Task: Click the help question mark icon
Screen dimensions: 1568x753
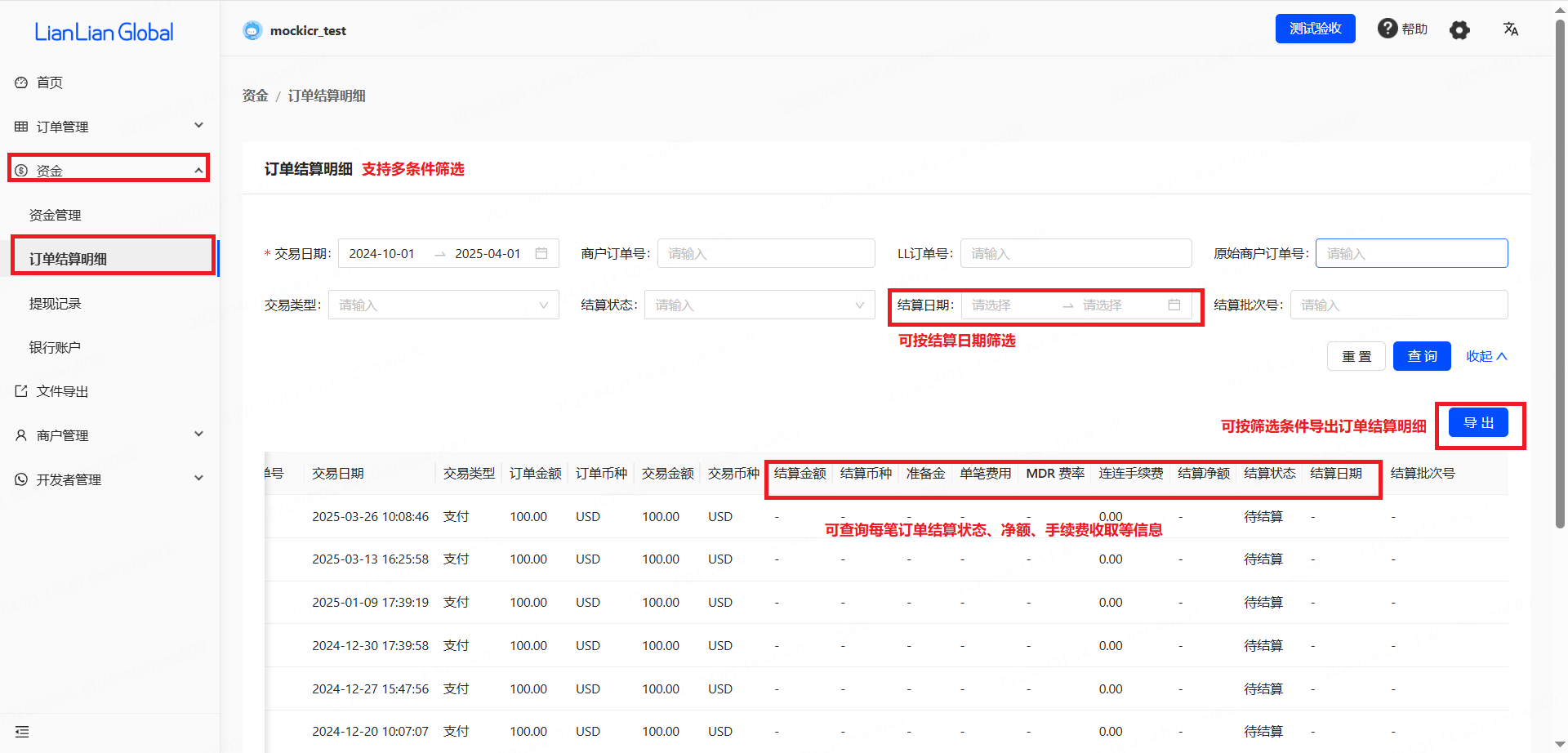Action: (1387, 29)
